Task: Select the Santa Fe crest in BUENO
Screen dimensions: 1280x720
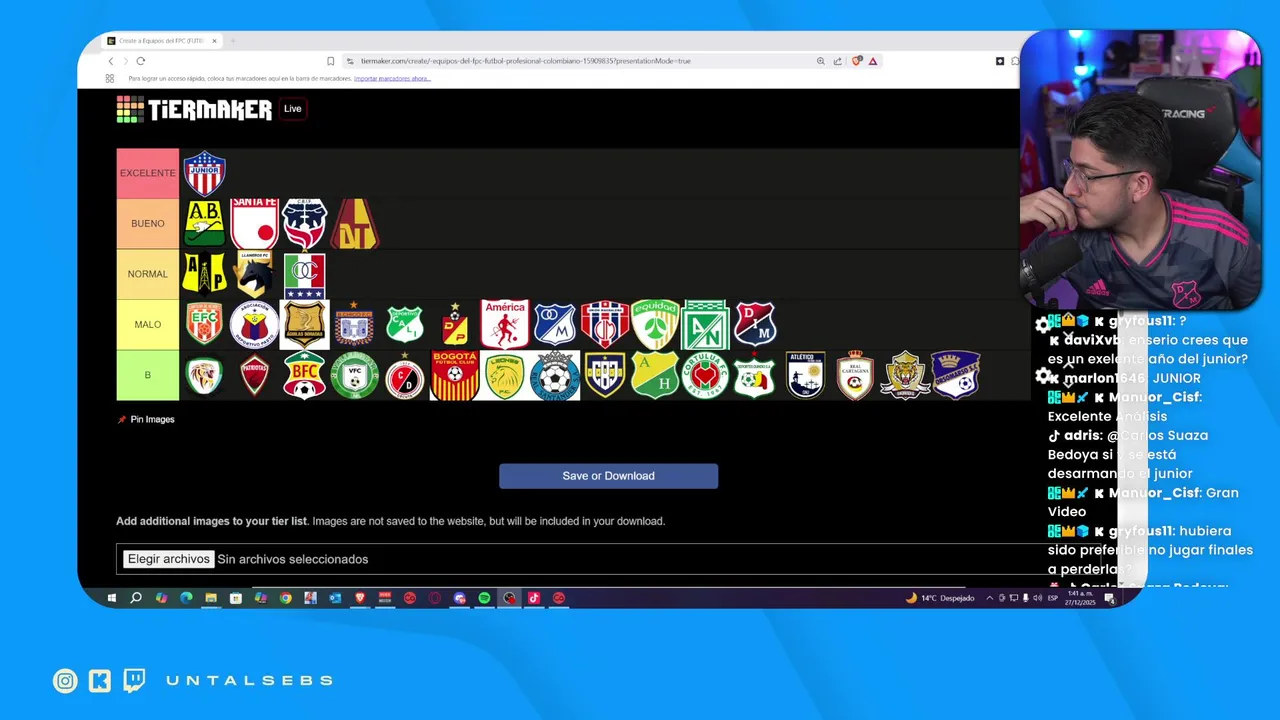Action: 254,223
